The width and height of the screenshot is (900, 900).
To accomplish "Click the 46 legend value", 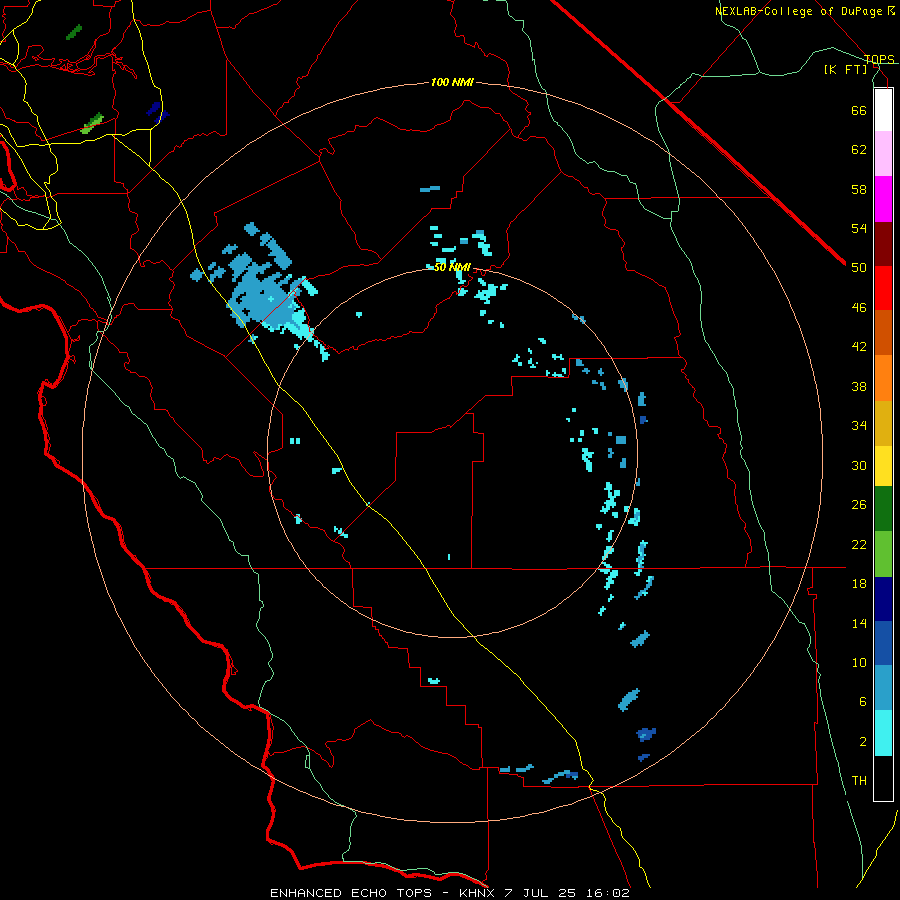I will (859, 308).
